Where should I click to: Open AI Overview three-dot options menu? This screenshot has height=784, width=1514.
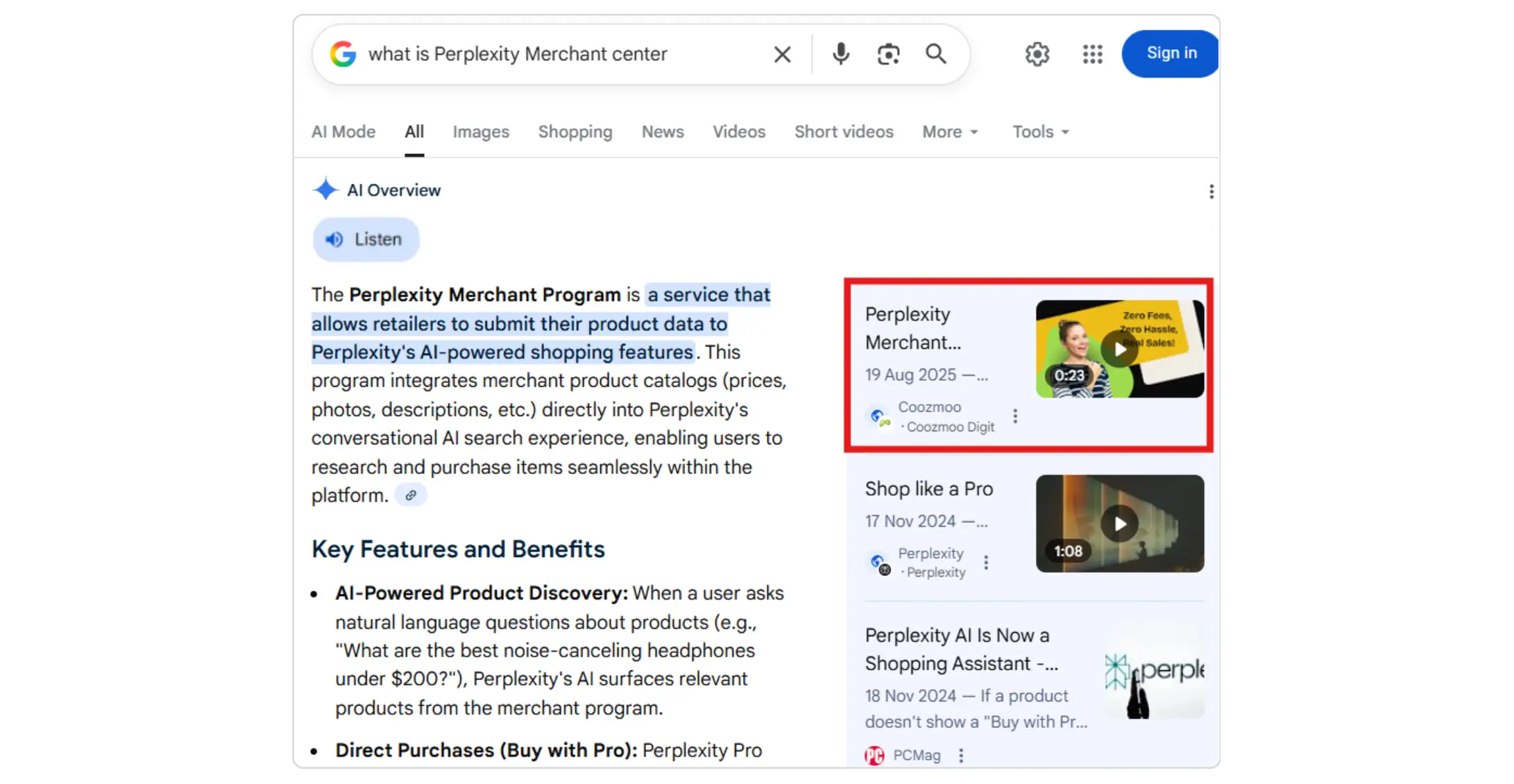coord(1211,191)
